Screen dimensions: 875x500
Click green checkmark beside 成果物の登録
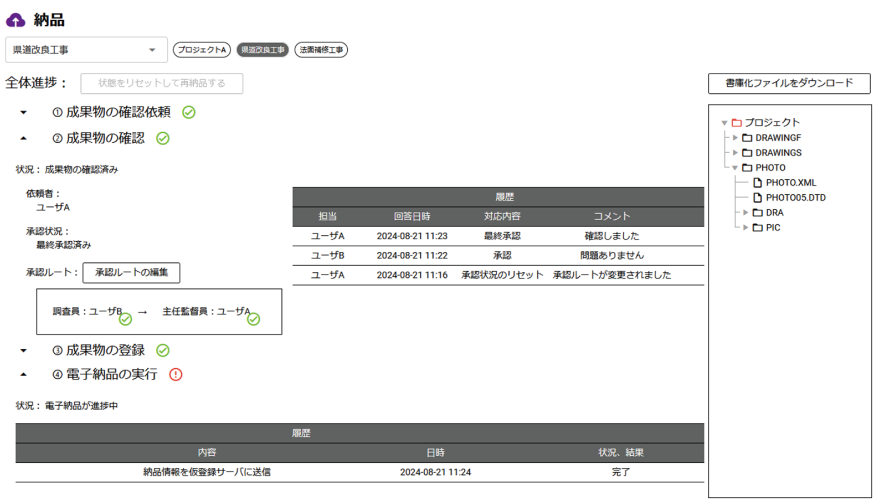click(163, 350)
